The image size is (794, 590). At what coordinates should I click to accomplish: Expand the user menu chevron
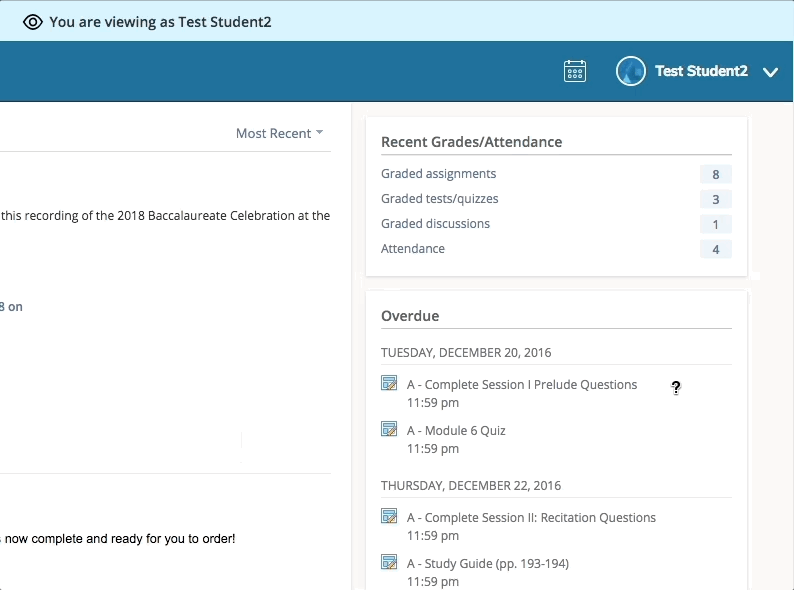tap(770, 72)
